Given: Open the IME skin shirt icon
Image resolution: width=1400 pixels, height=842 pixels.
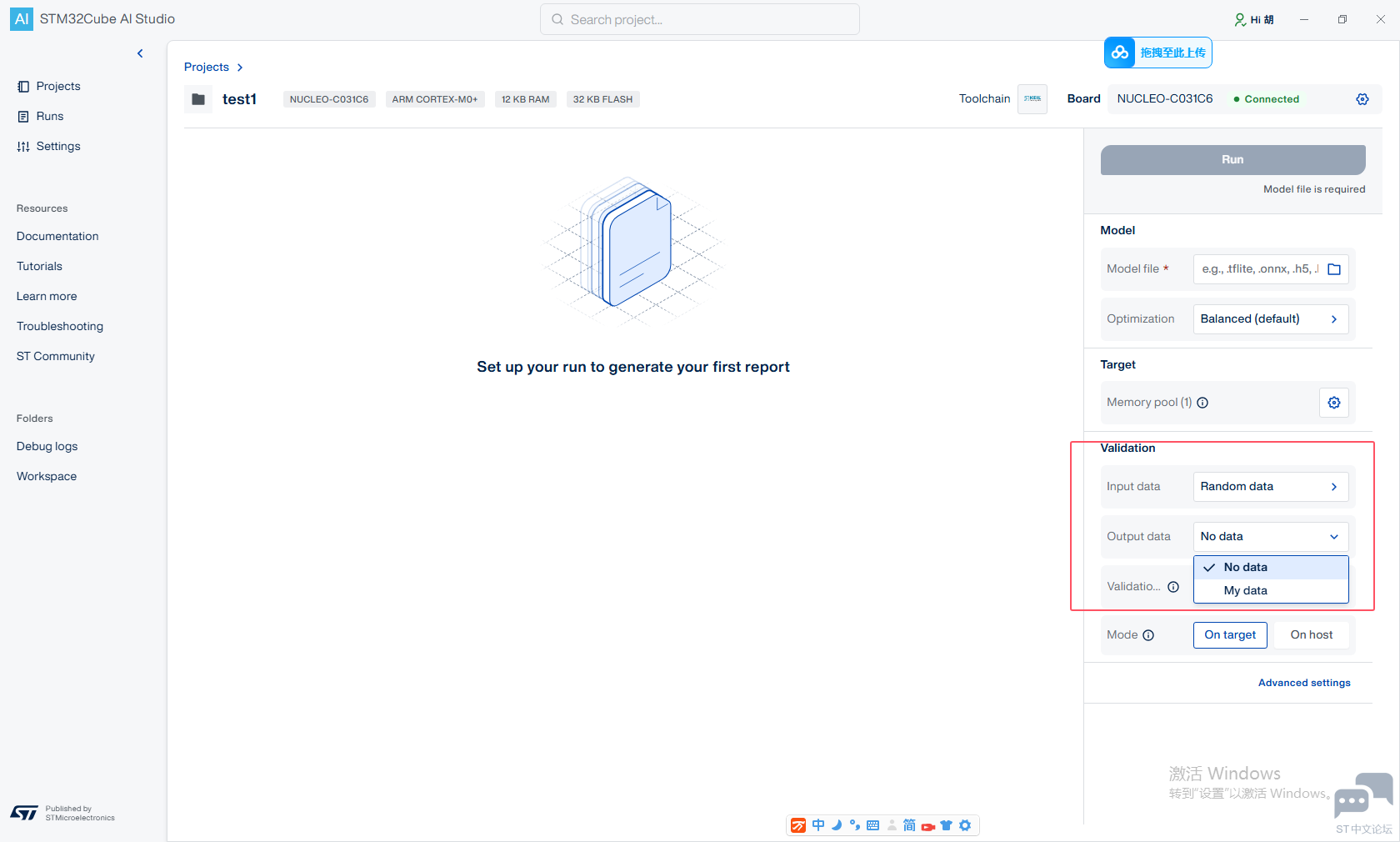Looking at the screenshot, I should click(x=946, y=825).
